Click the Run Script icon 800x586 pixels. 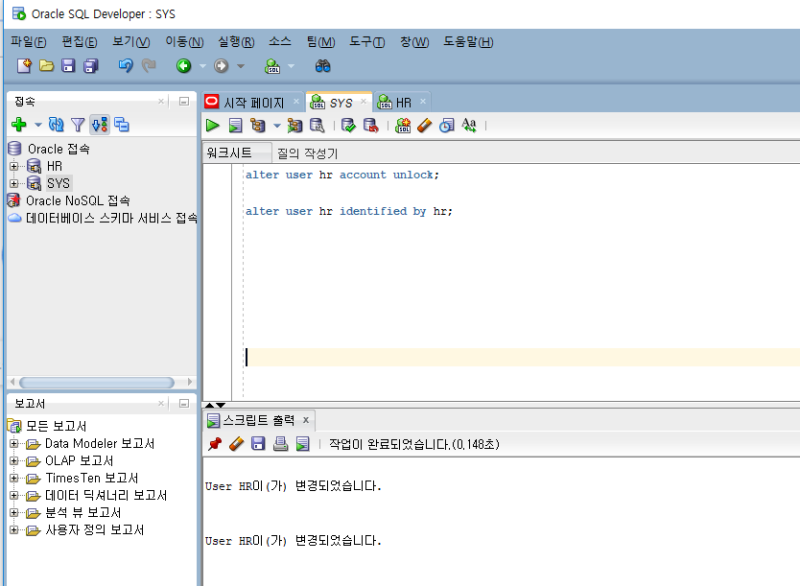(235, 125)
